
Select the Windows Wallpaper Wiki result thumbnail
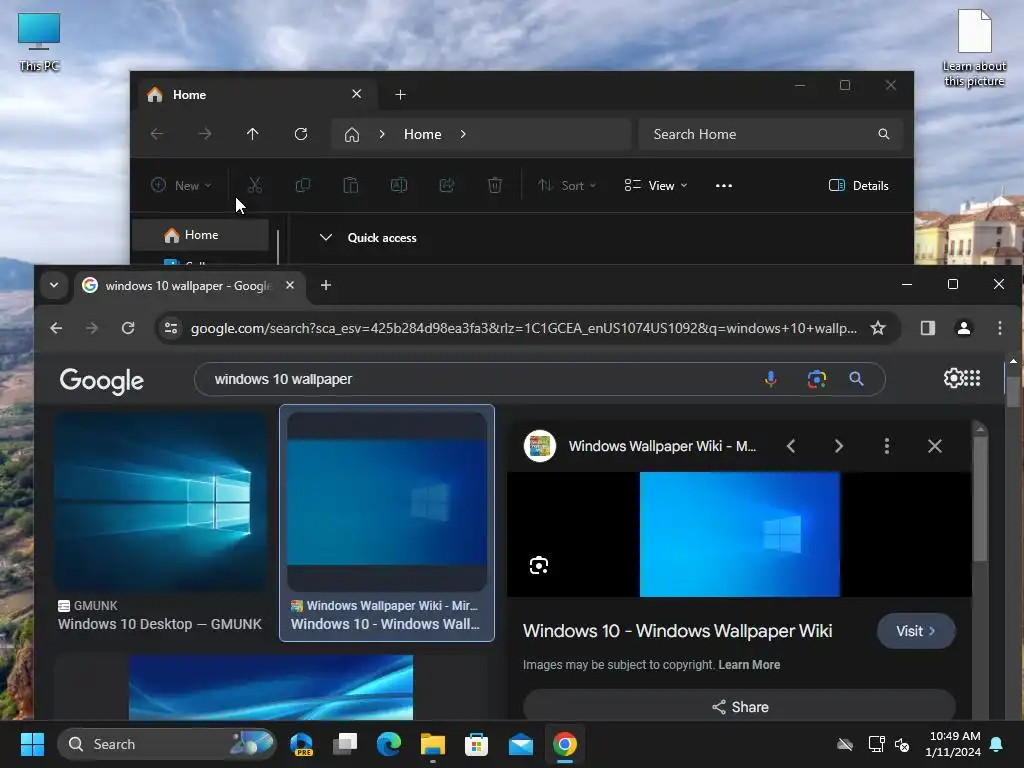387,502
